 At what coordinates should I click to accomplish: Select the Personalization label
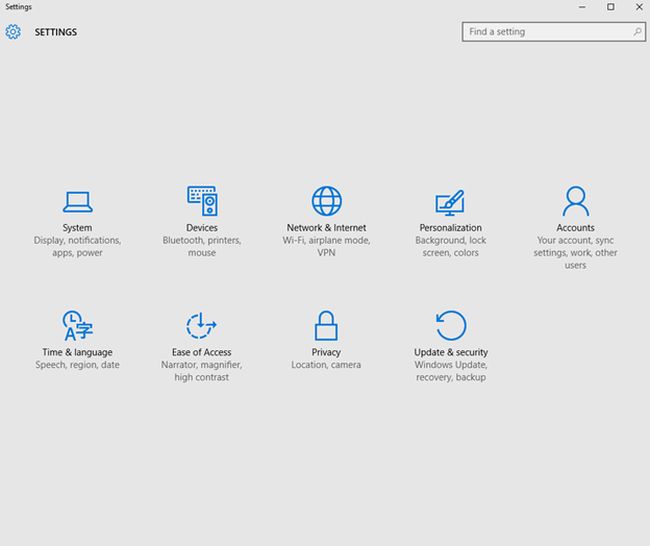pos(451,228)
